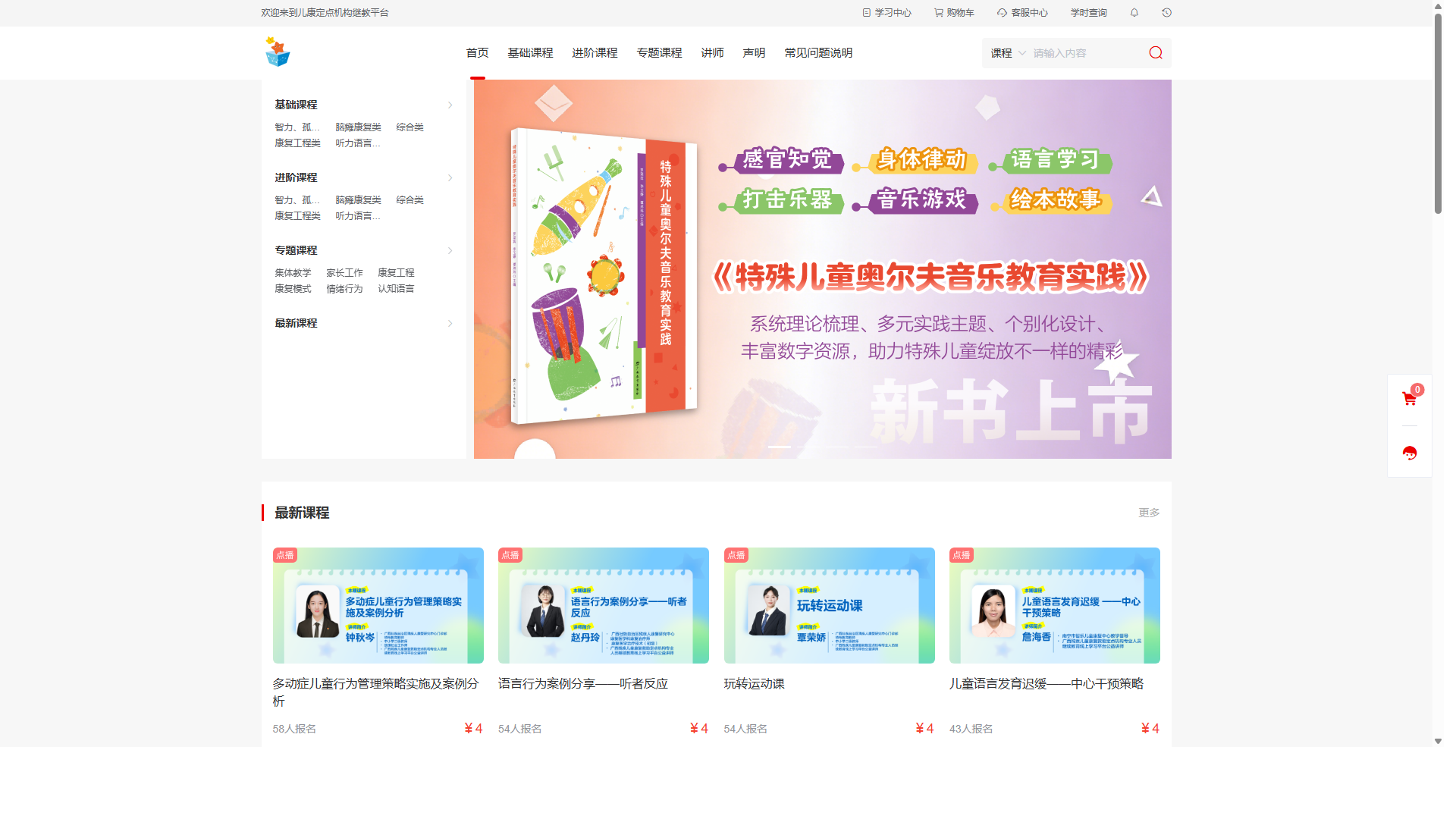Click 更多 link for latest courses
Image resolution: width=1456 pixels, height=819 pixels.
pyautogui.click(x=1148, y=513)
